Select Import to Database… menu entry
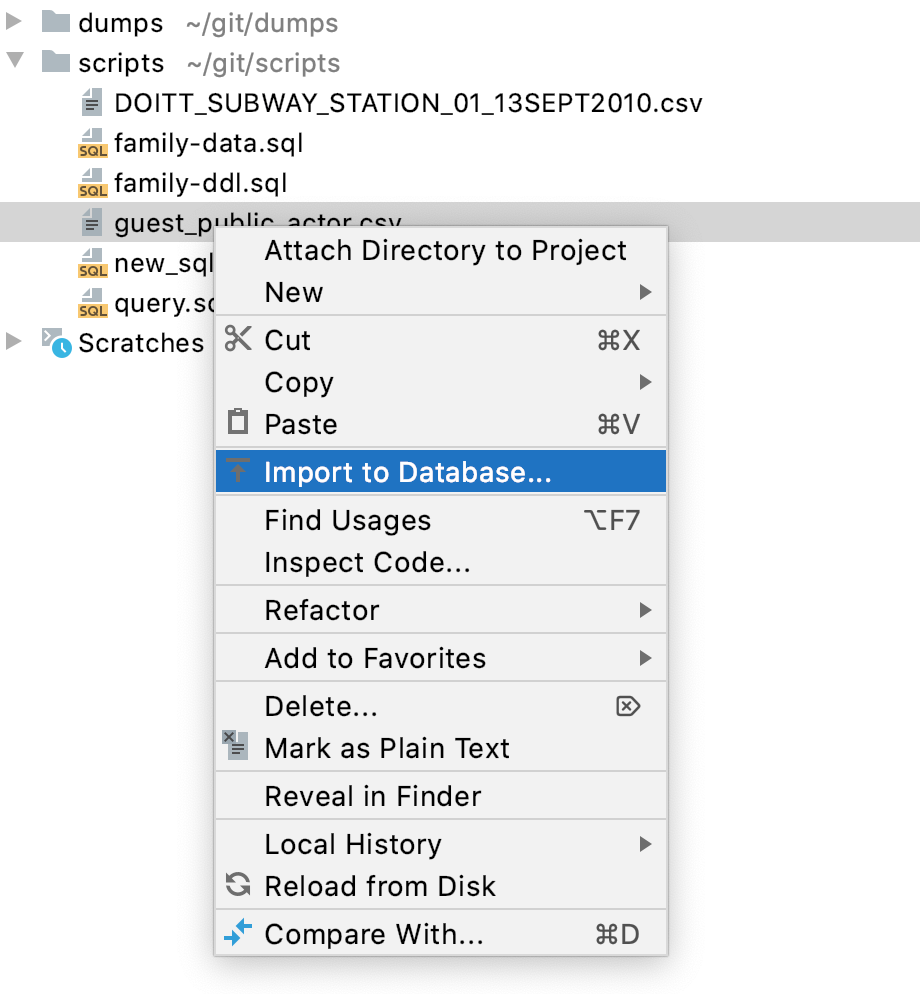 click(441, 471)
